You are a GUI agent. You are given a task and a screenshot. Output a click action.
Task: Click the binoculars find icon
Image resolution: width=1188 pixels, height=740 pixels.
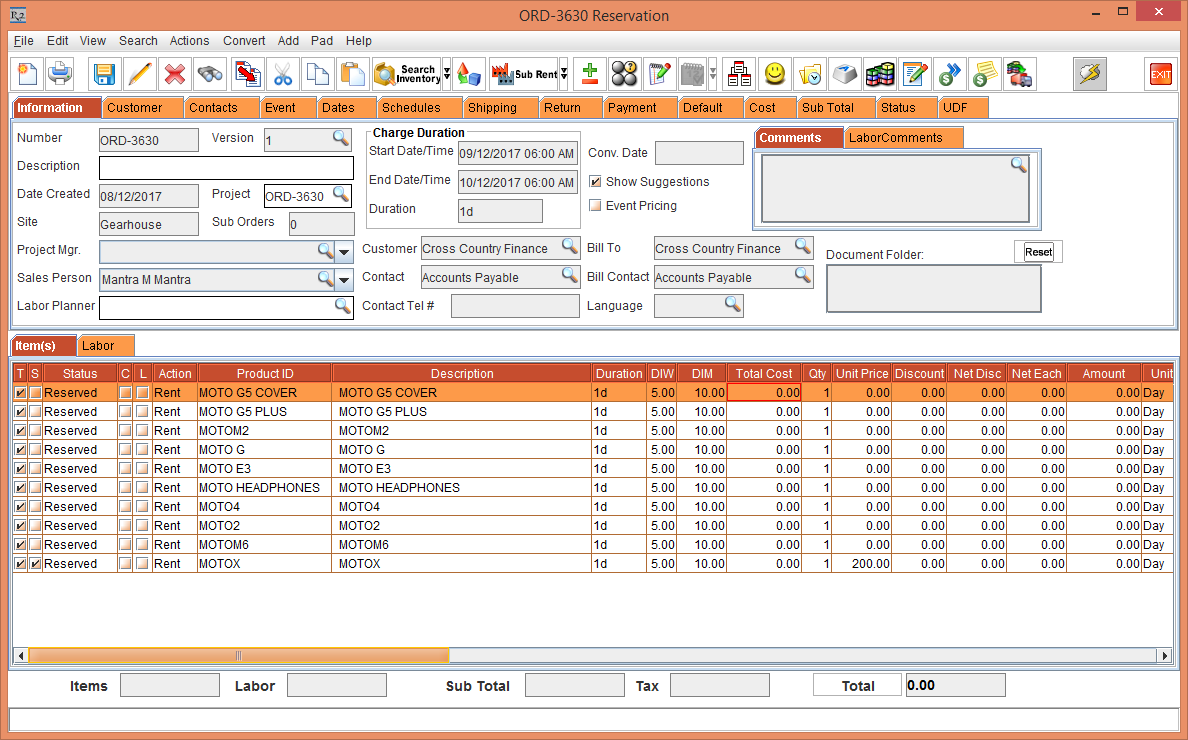[210, 74]
